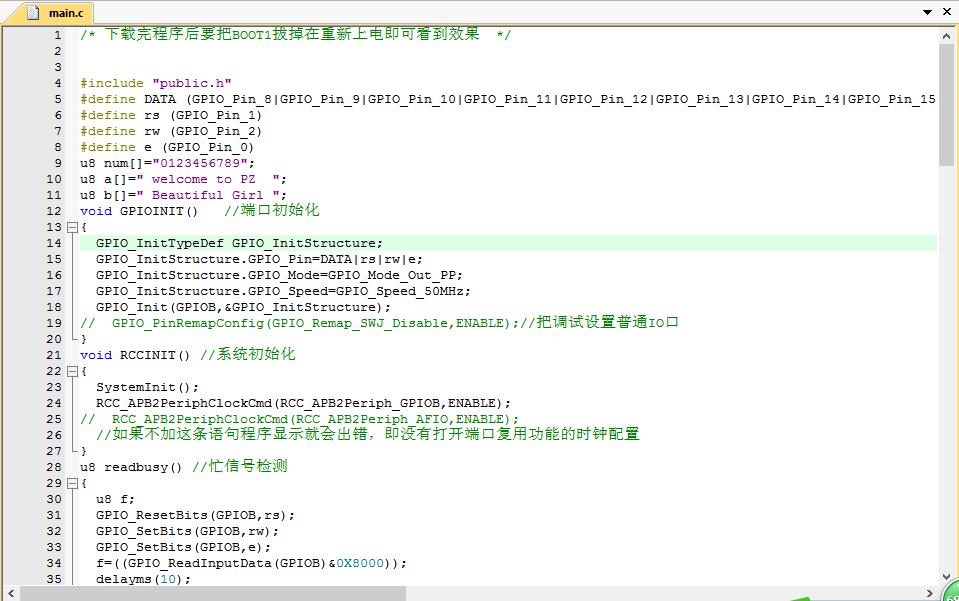
Task: Click the hex value 0X8000 on line 34
Action: click(360, 563)
